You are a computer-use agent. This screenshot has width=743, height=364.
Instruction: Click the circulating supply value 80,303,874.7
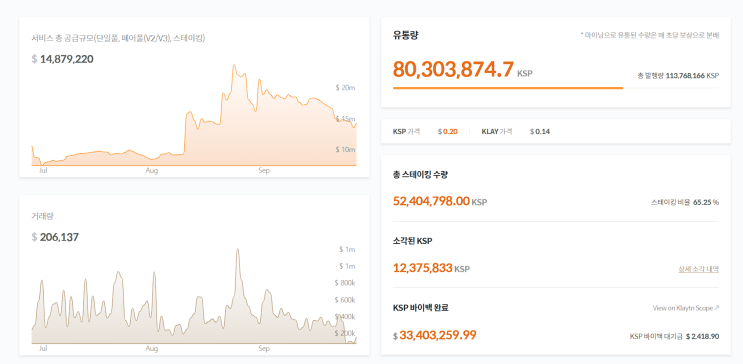[x=453, y=69]
